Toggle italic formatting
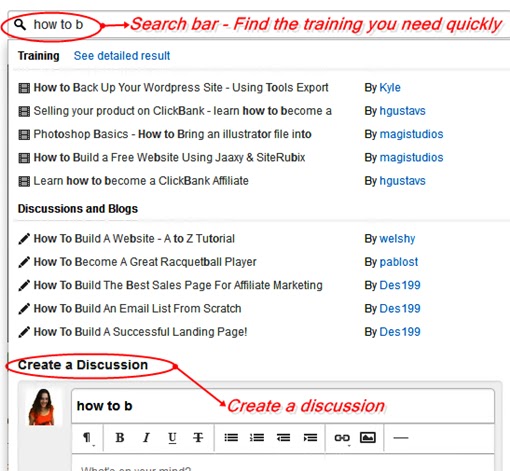510x471 pixels. [146, 438]
